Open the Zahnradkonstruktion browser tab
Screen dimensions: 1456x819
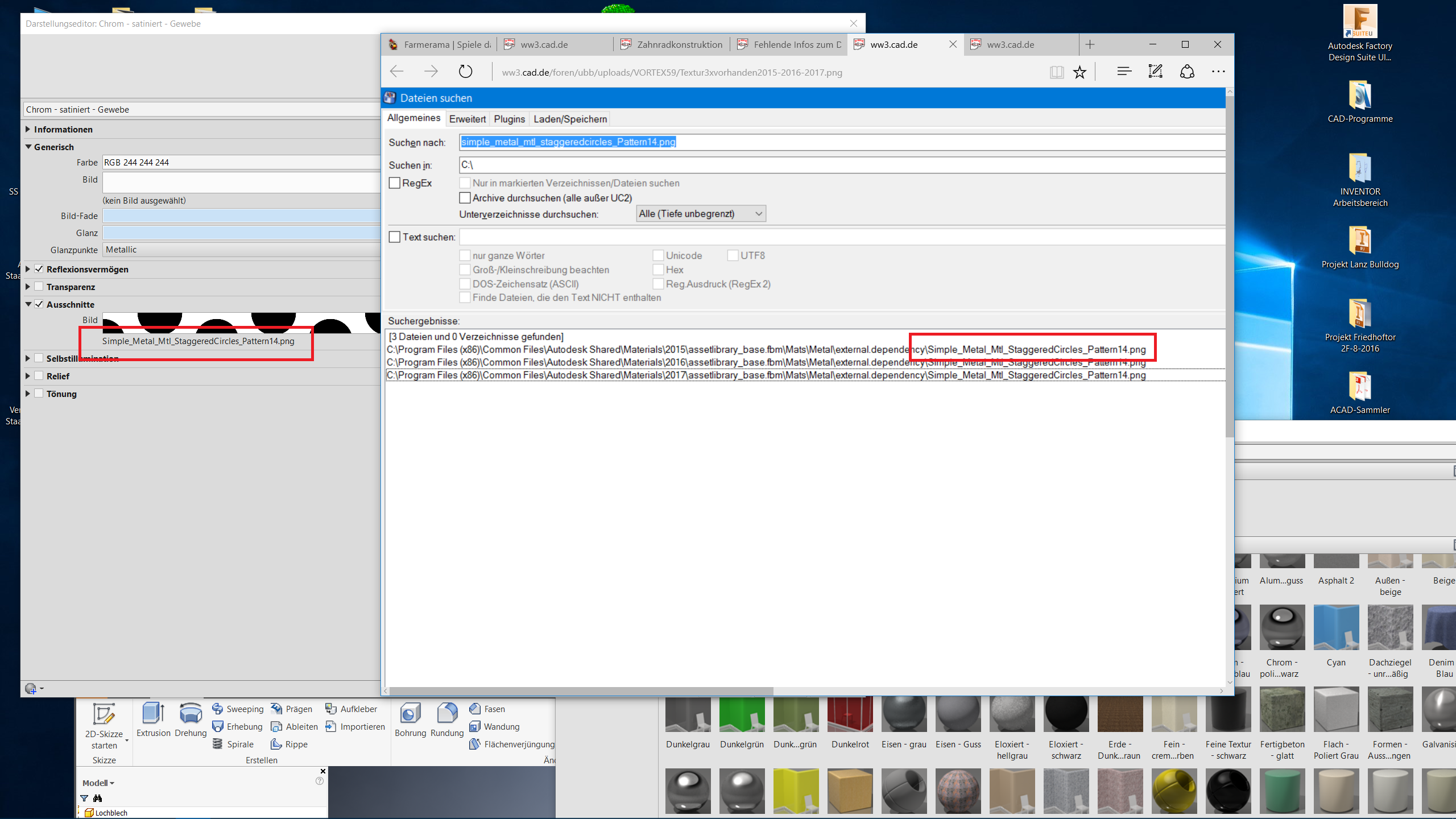[x=672, y=44]
